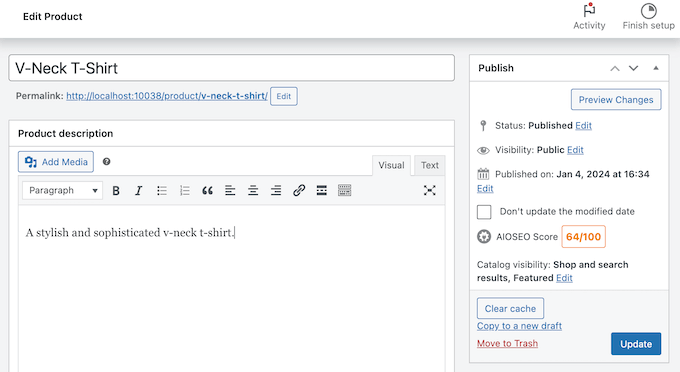Click the V-Neck T-Shirt title field
Screen dimensions: 680x372
point(232,68)
